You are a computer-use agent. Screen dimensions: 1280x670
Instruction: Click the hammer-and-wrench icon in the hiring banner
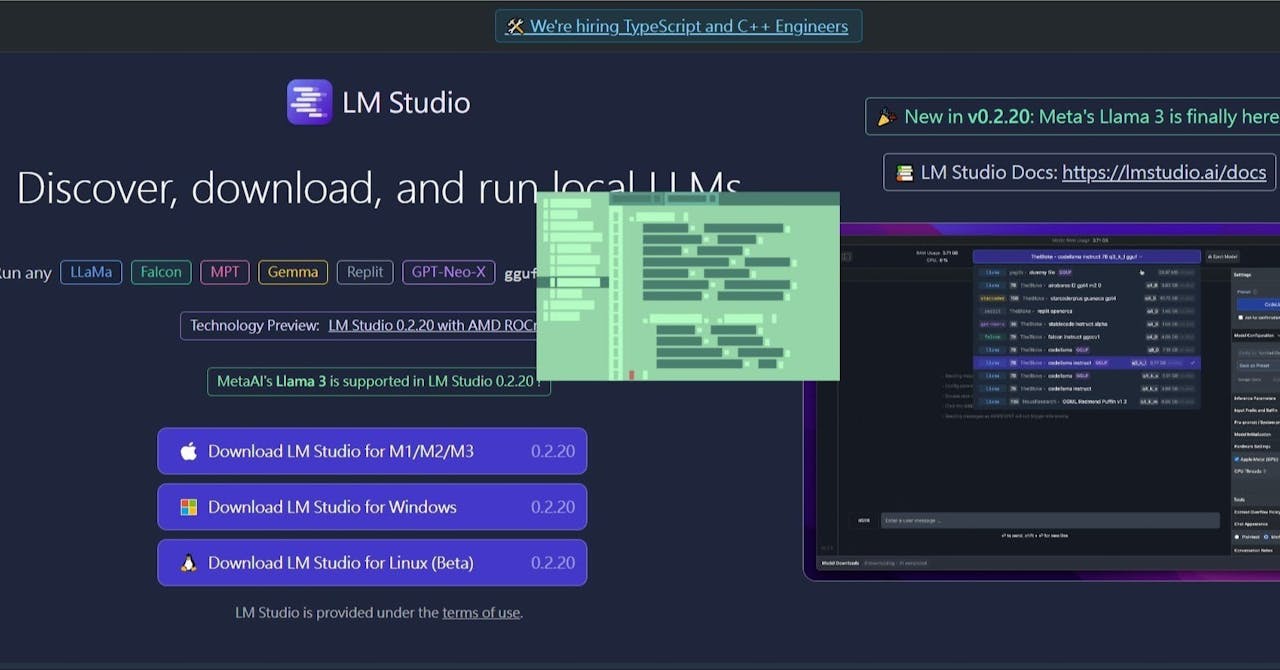point(515,27)
